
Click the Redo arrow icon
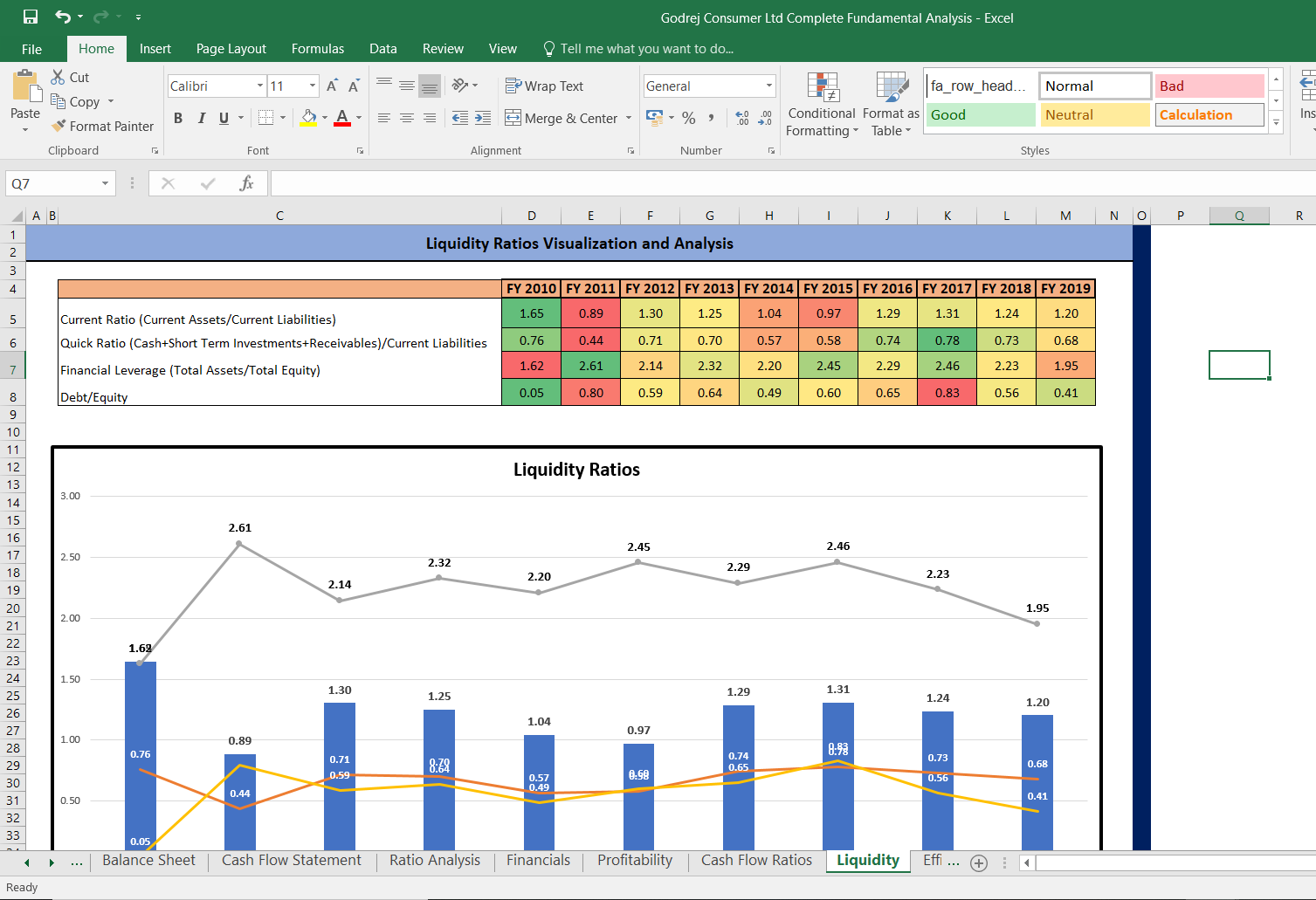pyautogui.click(x=100, y=17)
